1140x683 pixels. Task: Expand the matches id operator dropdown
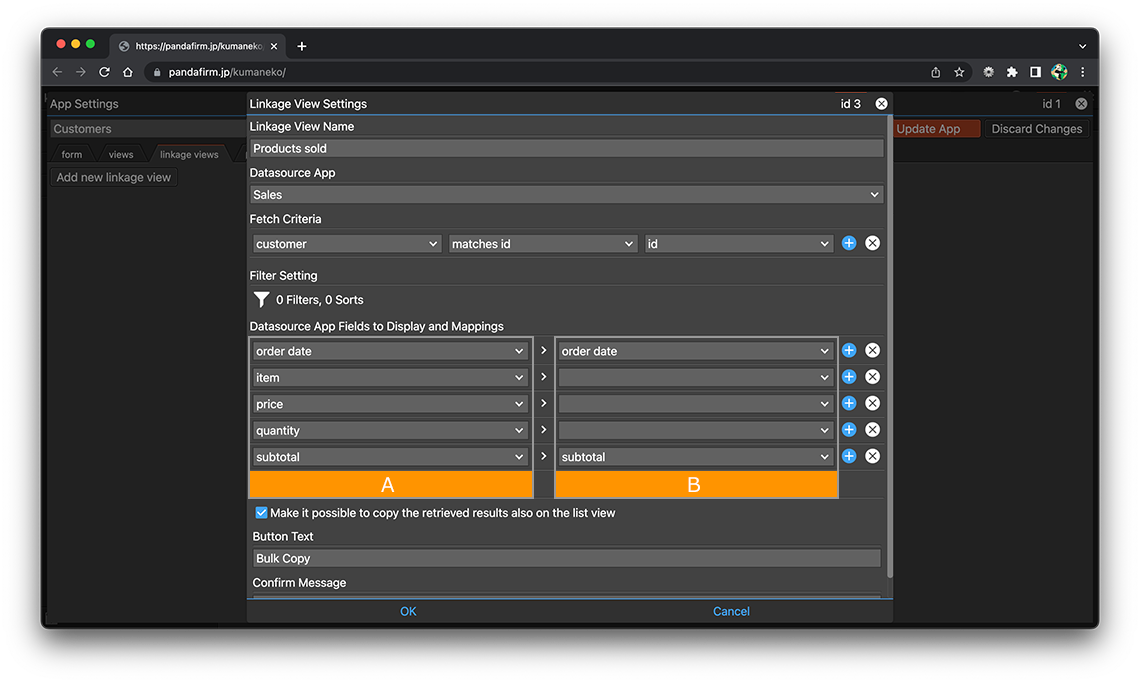543,244
